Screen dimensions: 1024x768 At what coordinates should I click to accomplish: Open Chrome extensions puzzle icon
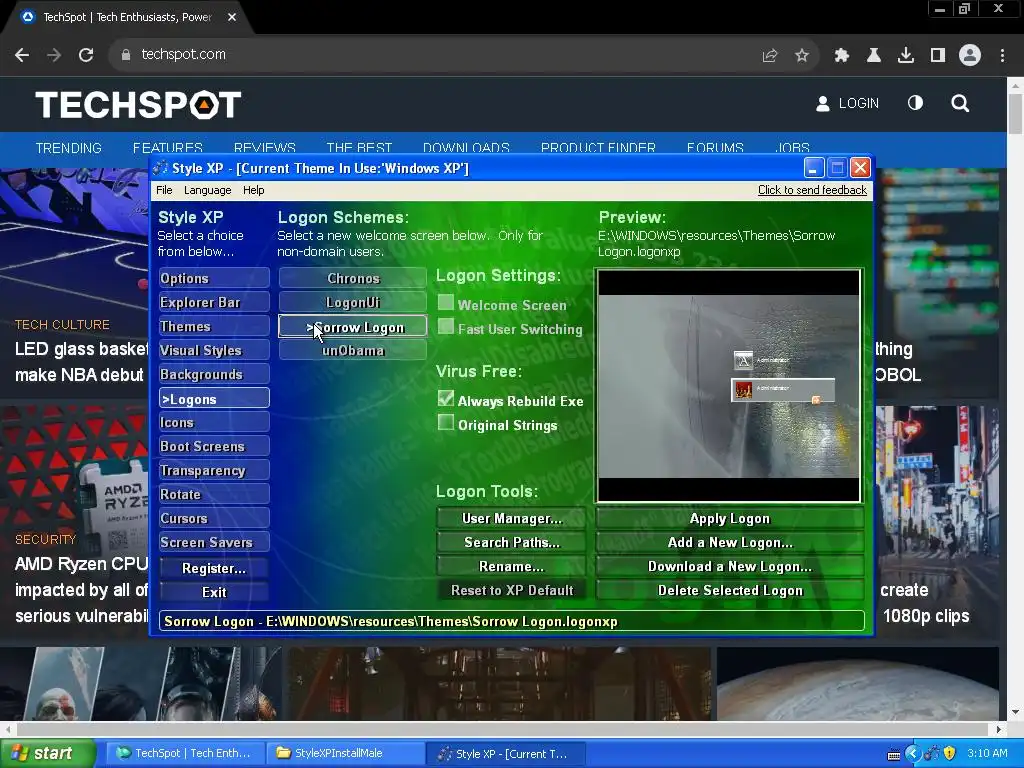(842, 56)
